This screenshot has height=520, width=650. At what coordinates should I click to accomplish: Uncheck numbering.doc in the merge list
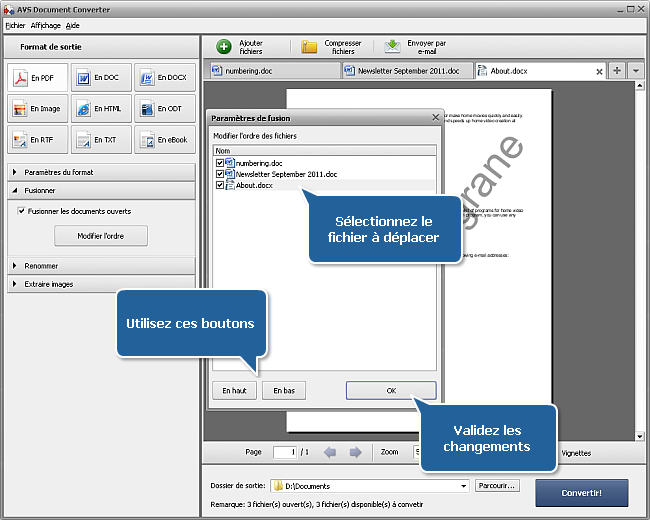point(220,162)
